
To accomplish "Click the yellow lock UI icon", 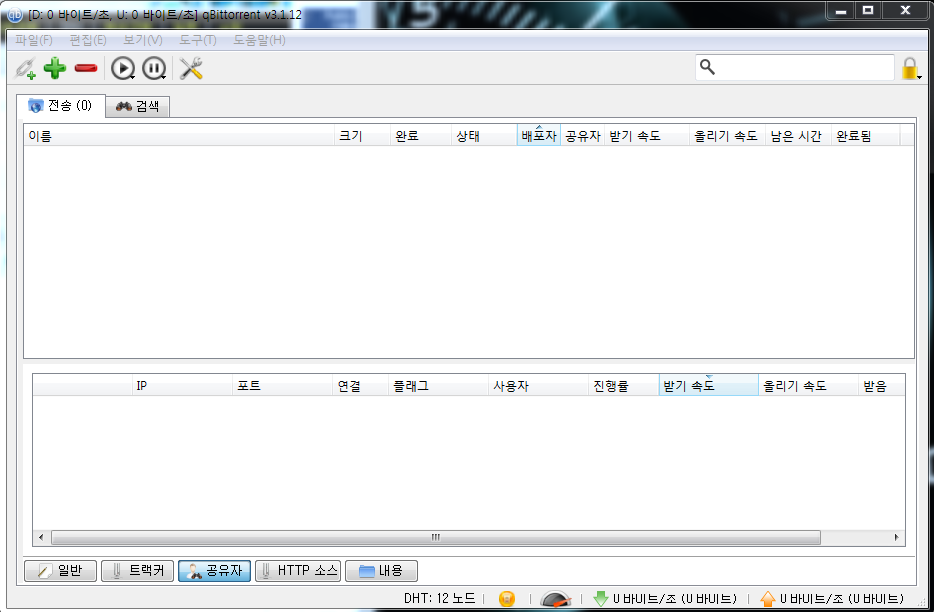I will click(910, 68).
